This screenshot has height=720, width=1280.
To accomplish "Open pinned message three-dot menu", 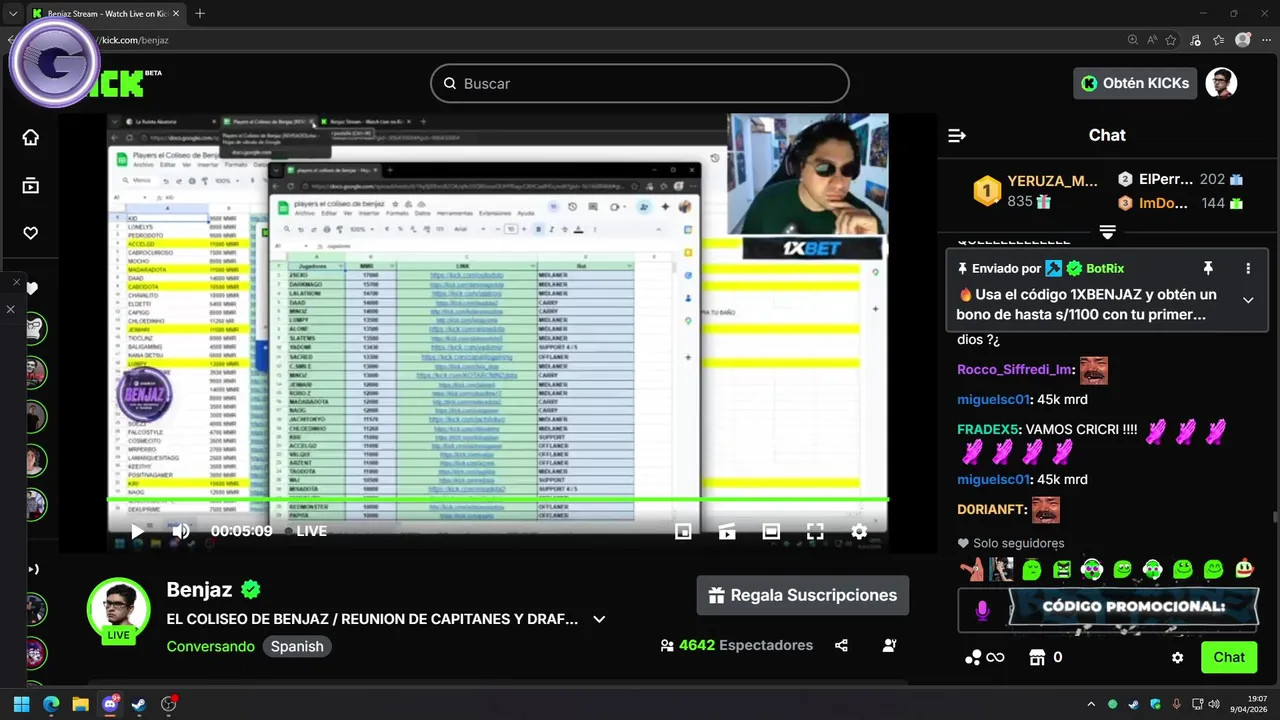I will click(x=1248, y=268).
